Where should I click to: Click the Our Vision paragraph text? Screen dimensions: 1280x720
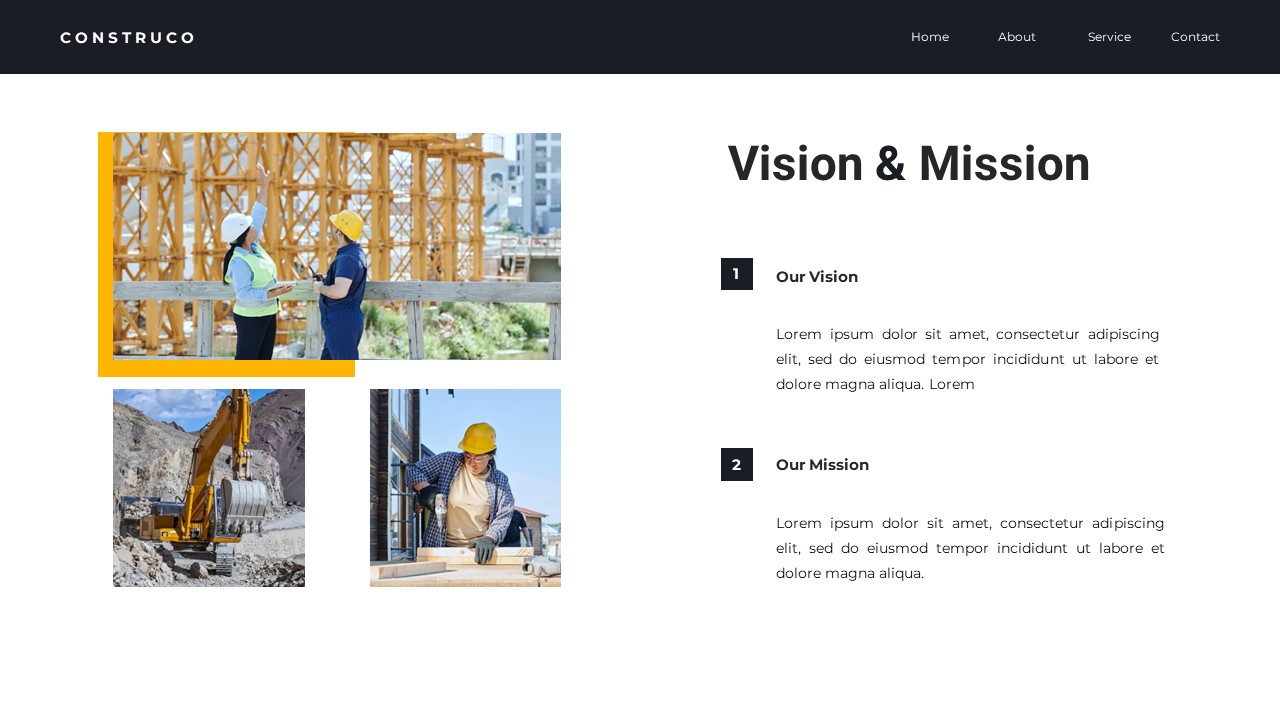(967, 359)
